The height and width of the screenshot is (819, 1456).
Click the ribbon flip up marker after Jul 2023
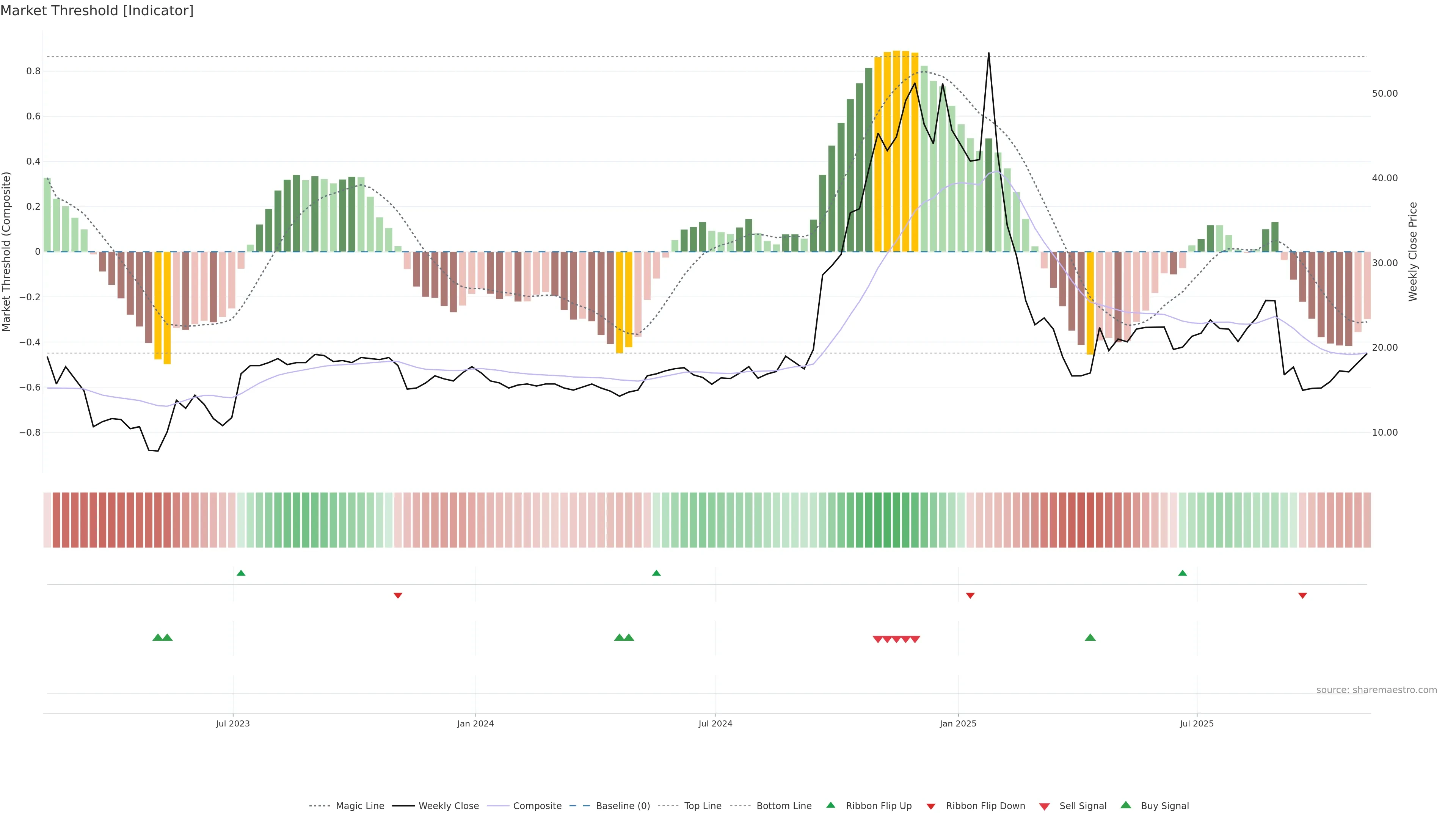(x=241, y=573)
